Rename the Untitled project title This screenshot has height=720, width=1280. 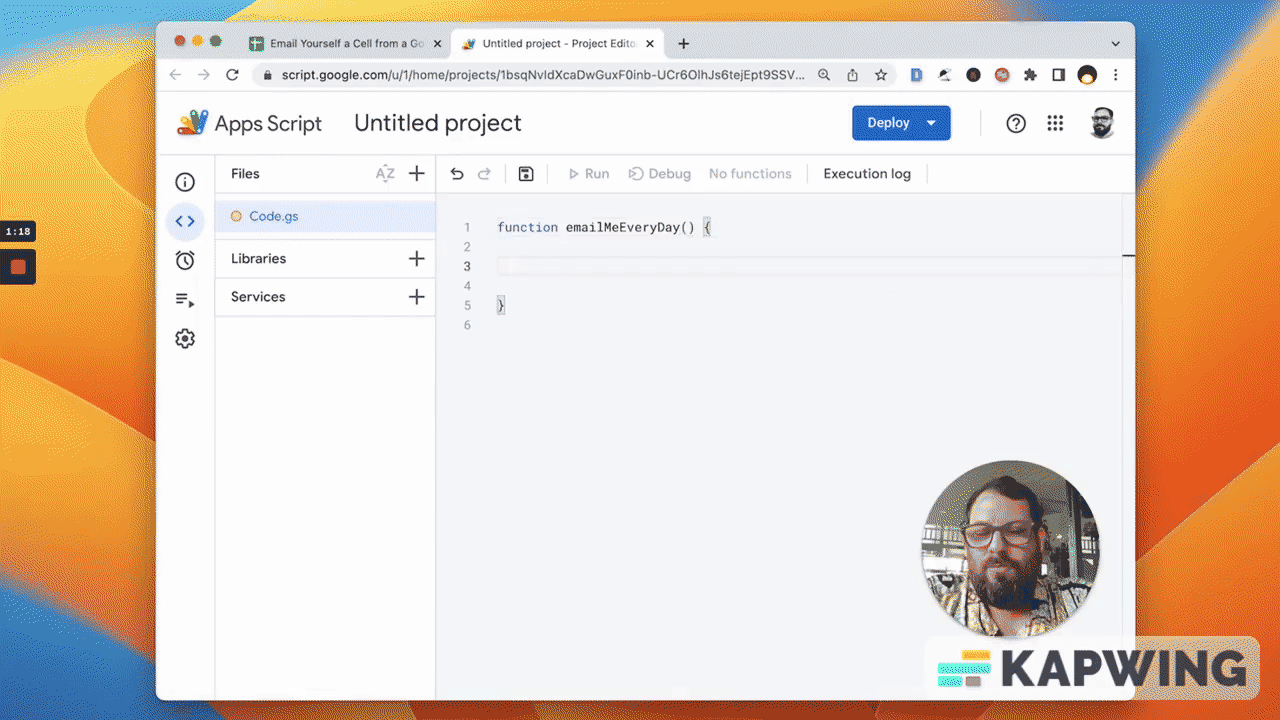(x=438, y=123)
